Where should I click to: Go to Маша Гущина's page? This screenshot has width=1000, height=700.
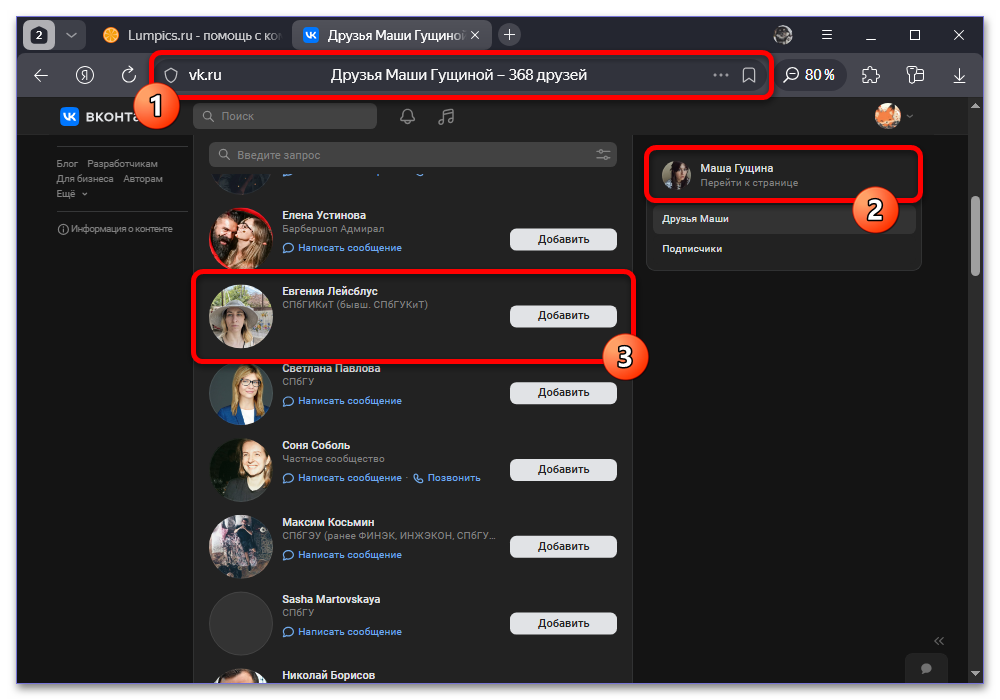point(784,175)
